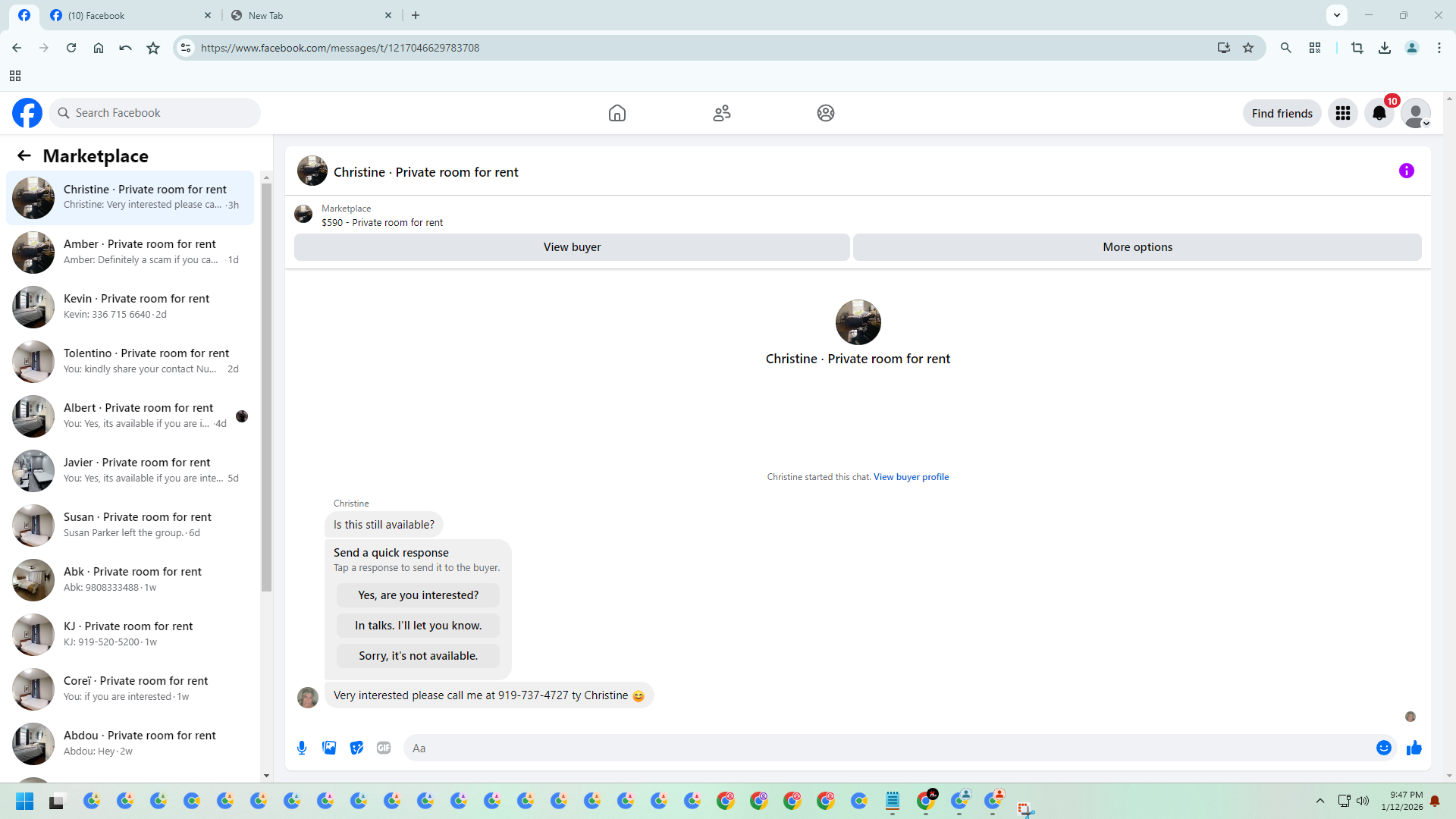Screen dimensions: 1456x819
Task: Click the View buyer button
Action: pyautogui.click(x=571, y=247)
